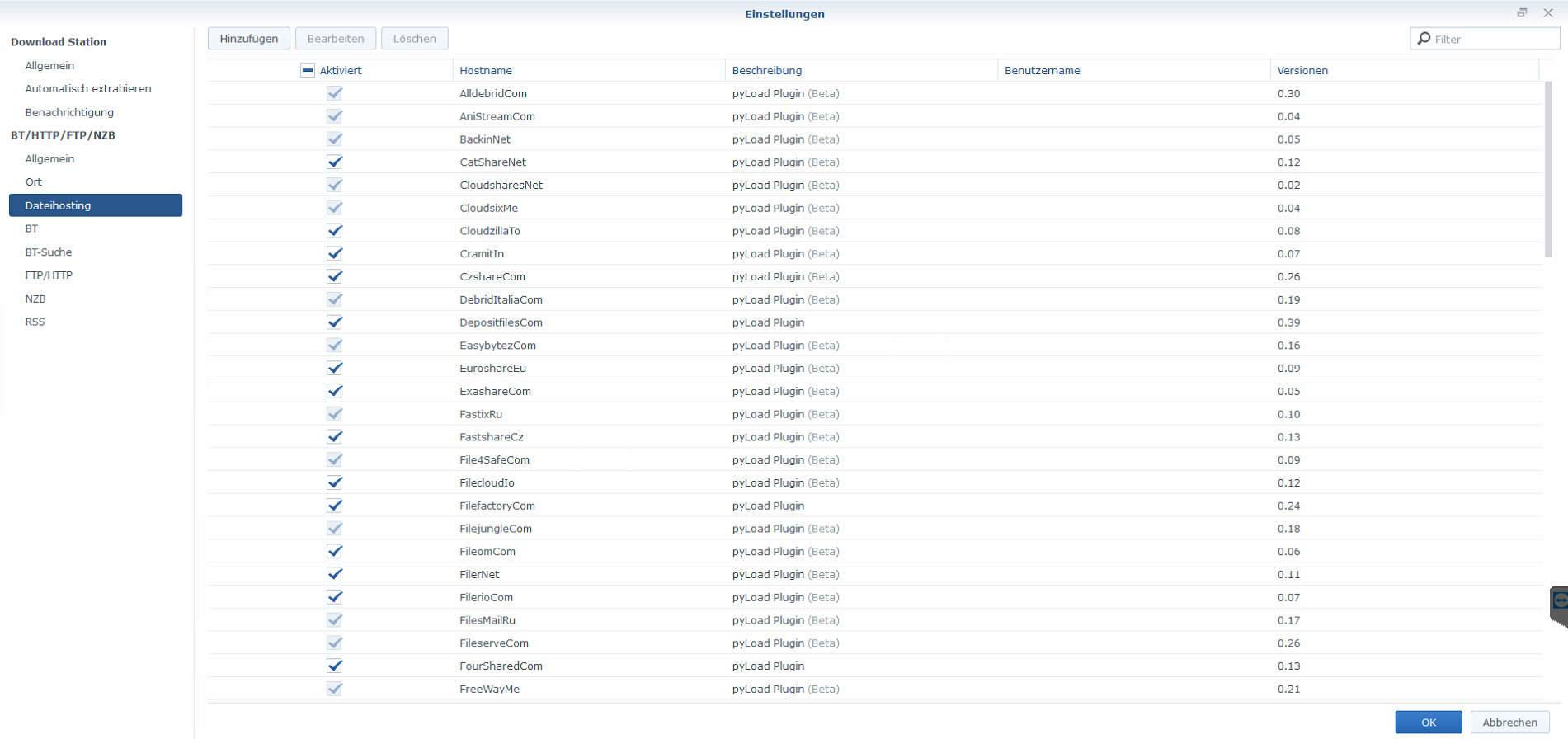Click the Löschen button
The image size is (1568, 739).
(415, 39)
